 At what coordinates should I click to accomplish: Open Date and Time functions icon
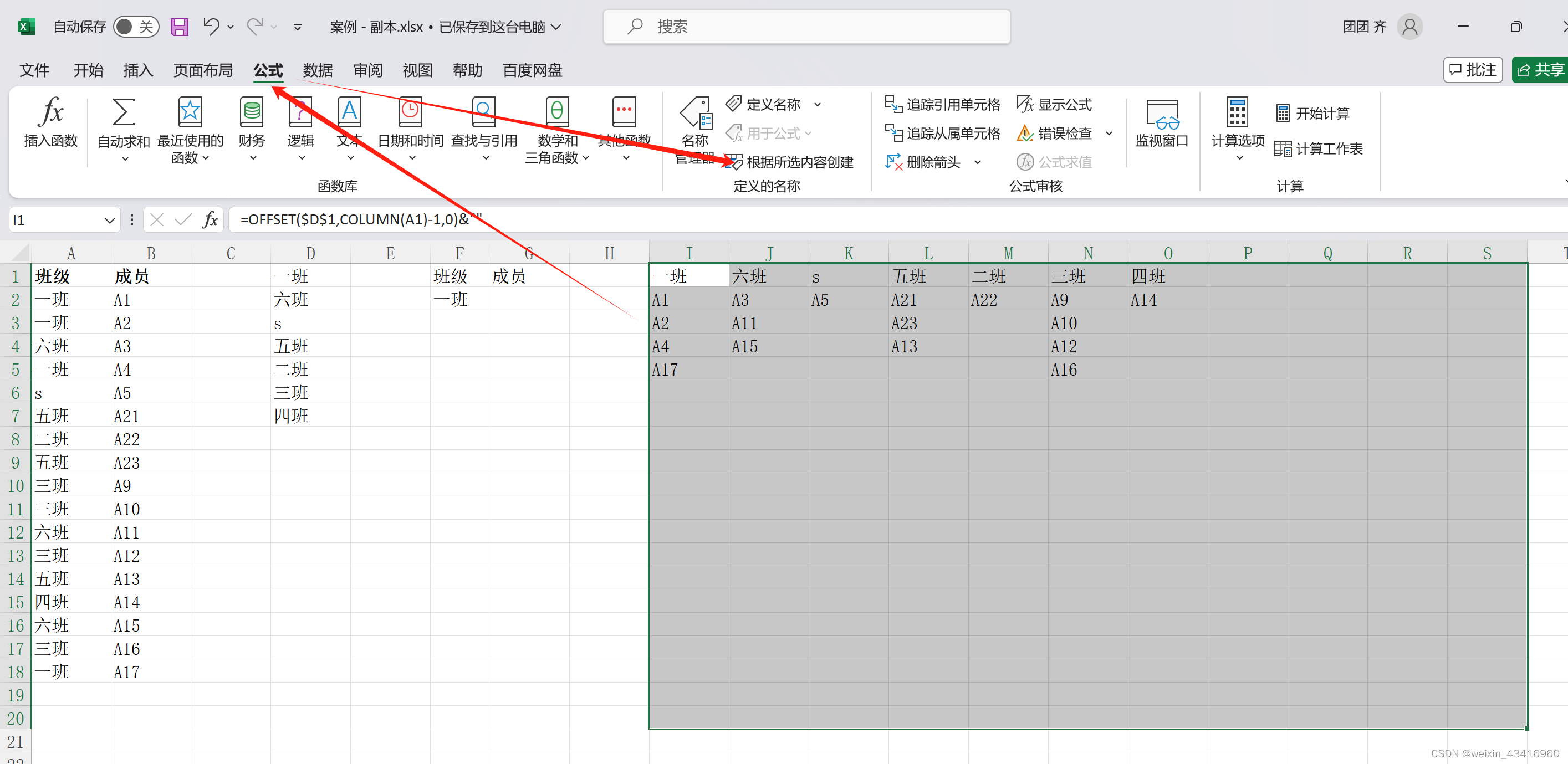[x=410, y=113]
